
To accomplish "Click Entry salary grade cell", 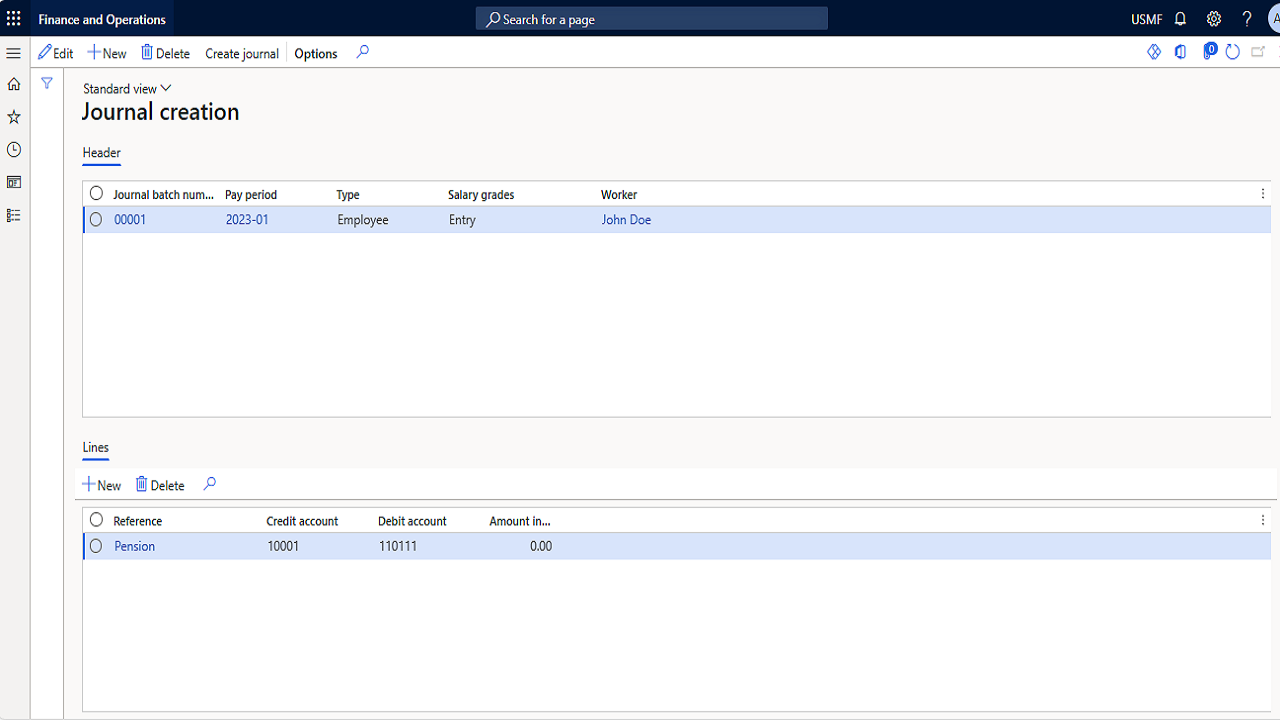I will [x=462, y=220].
